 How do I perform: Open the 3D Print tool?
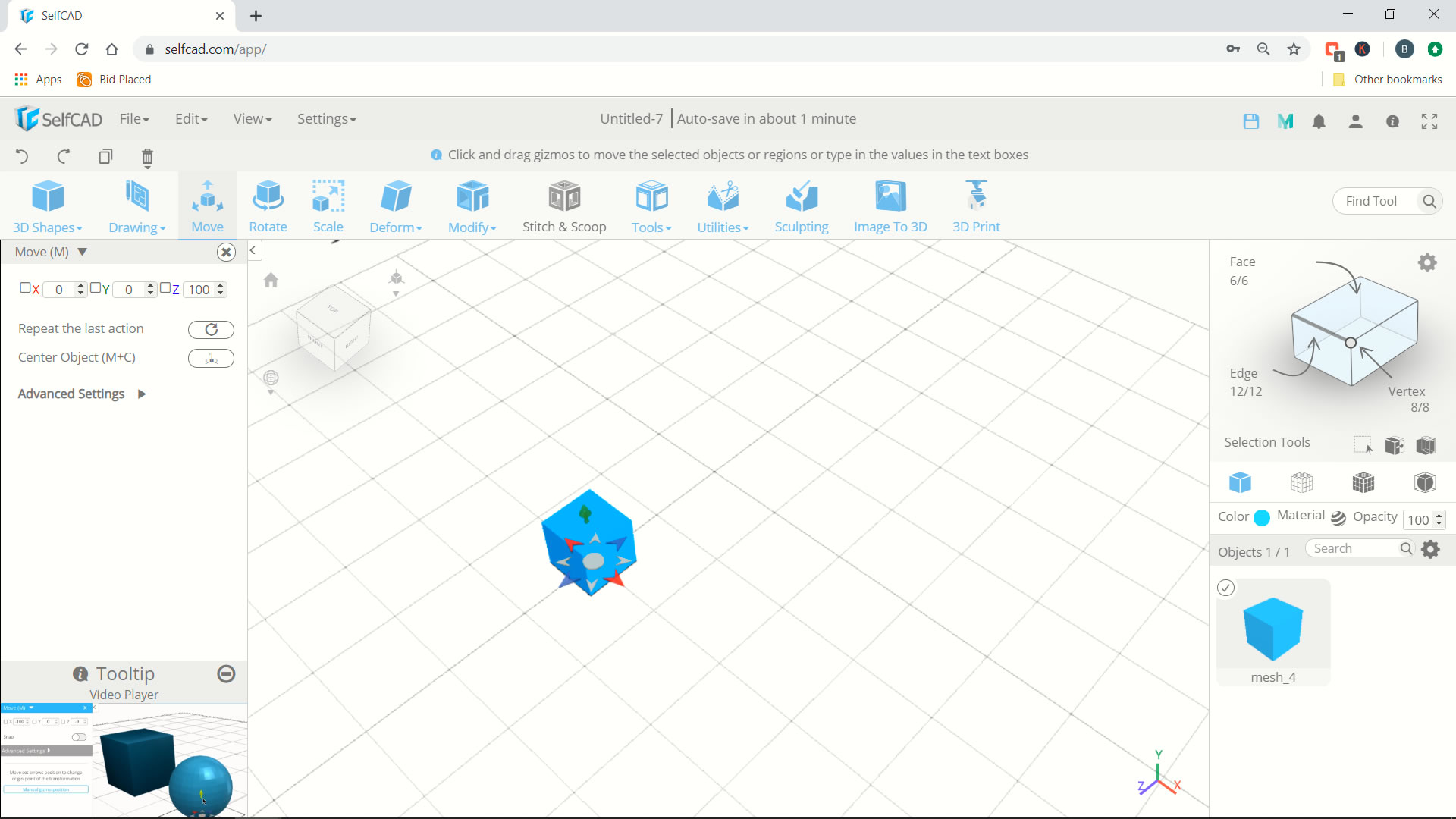click(x=976, y=206)
